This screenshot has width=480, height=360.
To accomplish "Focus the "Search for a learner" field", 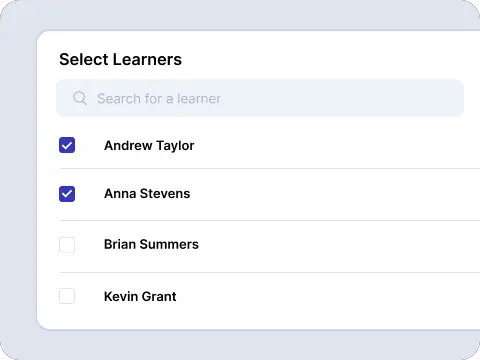I will pyautogui.click(x=260, y=98).
